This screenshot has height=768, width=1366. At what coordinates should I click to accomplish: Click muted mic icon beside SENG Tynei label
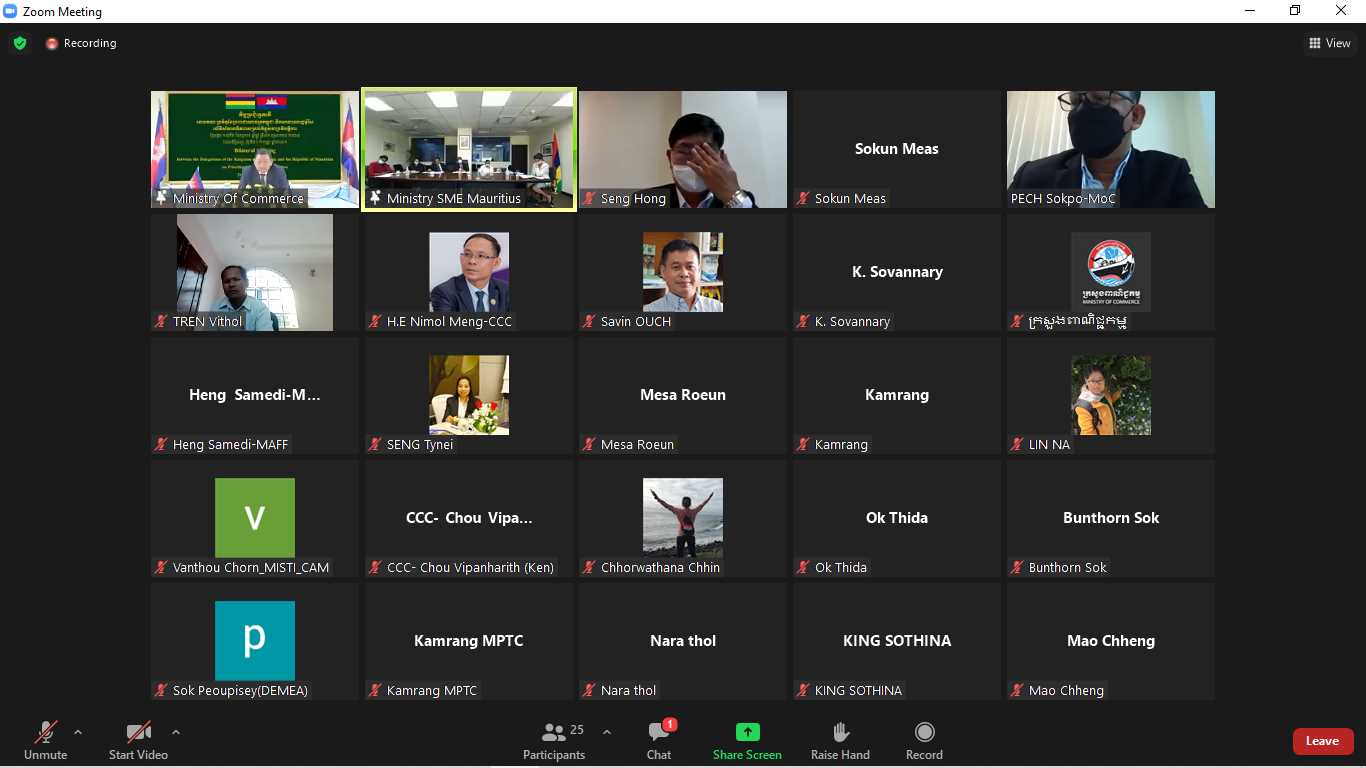(x=375, y=445)
